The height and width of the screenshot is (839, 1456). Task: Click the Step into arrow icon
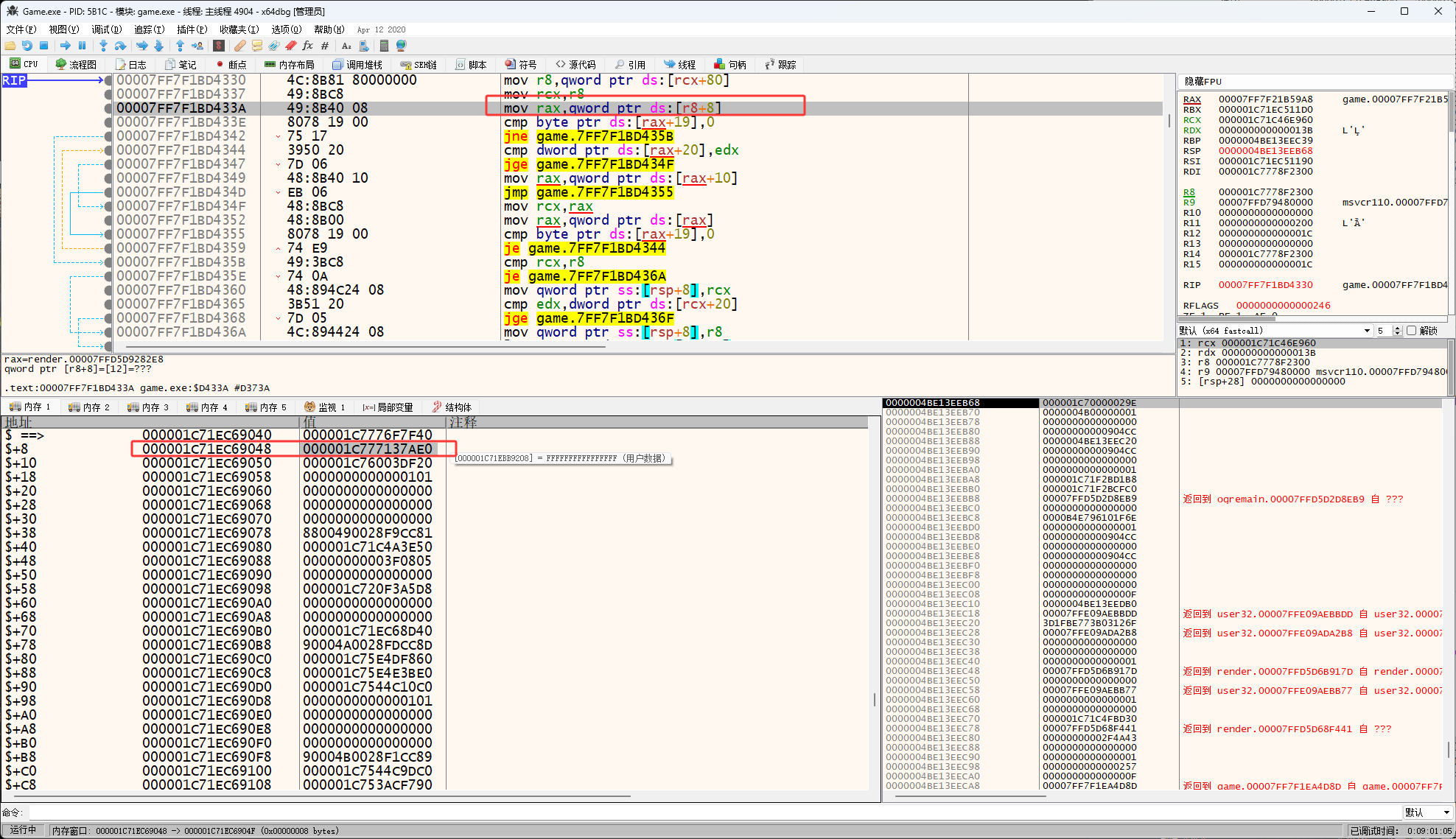[103, 46]
